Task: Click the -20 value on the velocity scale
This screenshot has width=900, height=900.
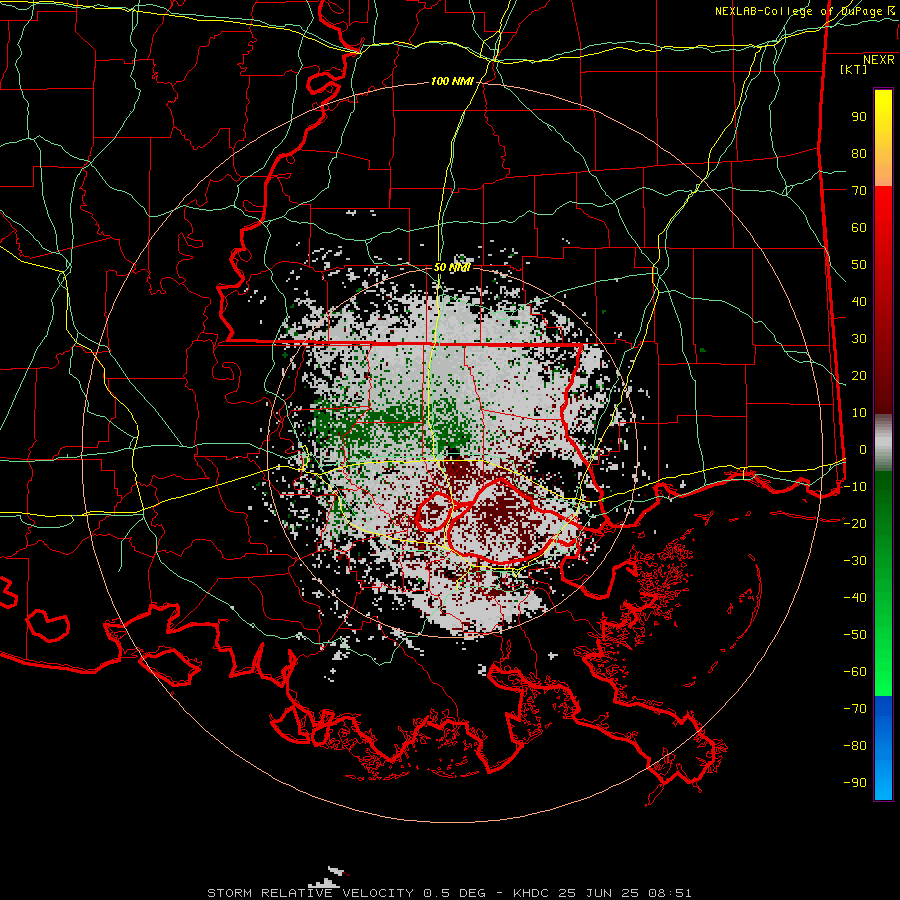Action: tap(855, 523)
